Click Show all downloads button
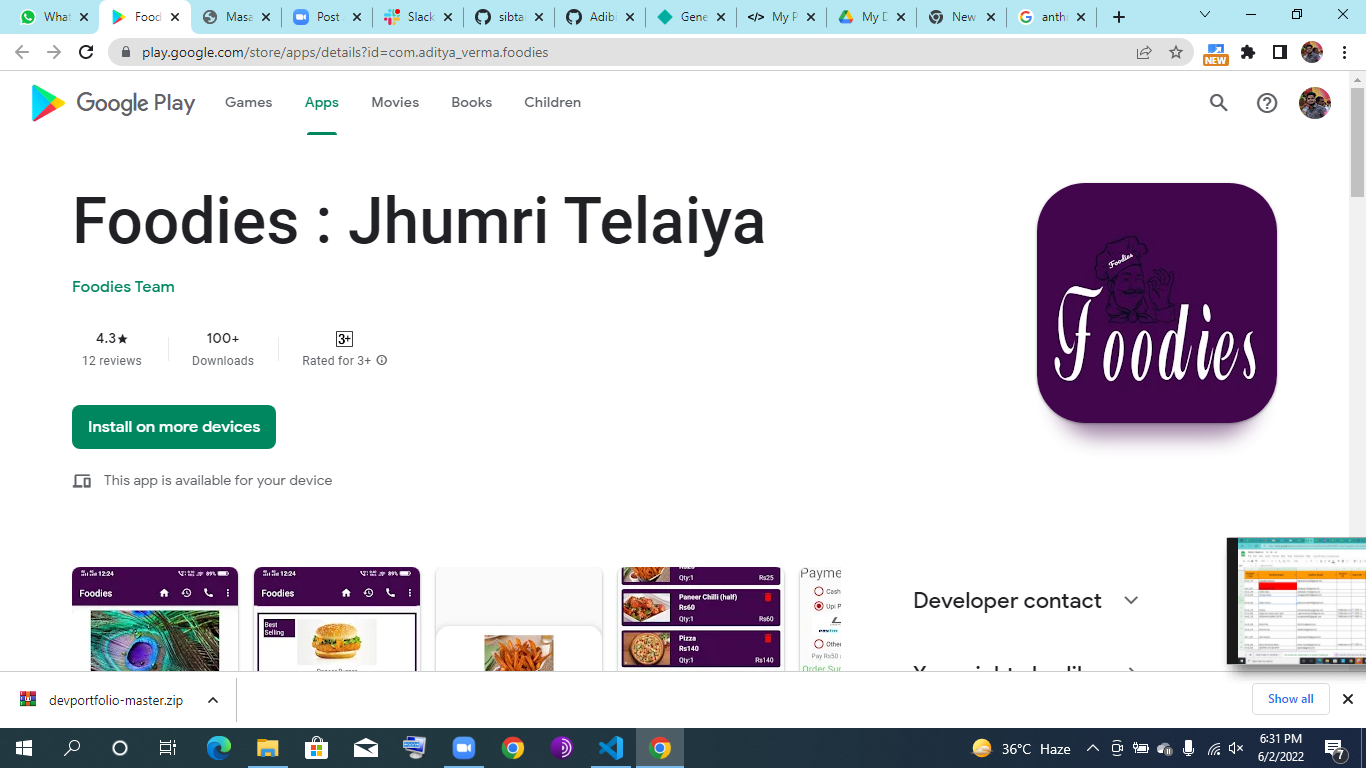This screenshot has height=768, width=1366. pyautogui.click(x=1291, y=699)
